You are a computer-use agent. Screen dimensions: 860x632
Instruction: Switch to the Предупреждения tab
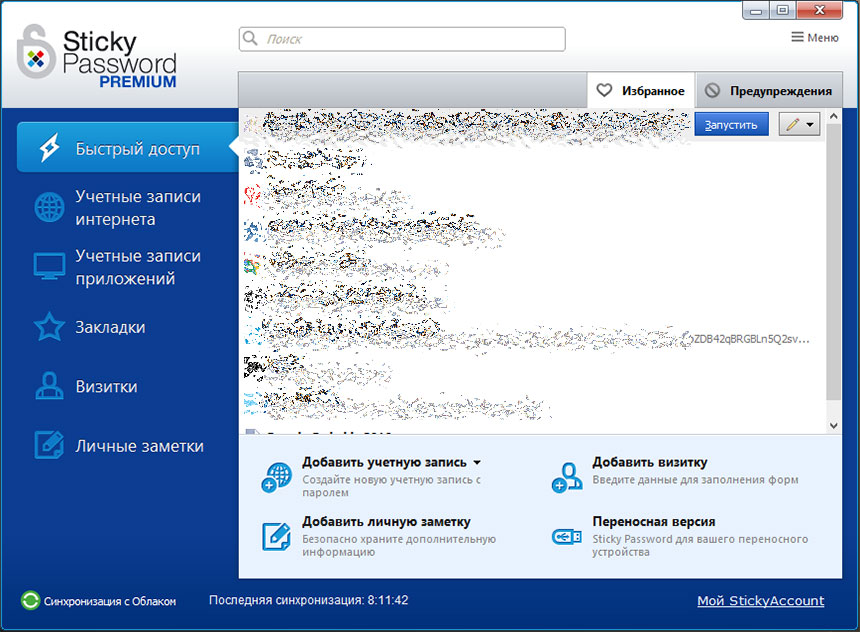point(768,91)
